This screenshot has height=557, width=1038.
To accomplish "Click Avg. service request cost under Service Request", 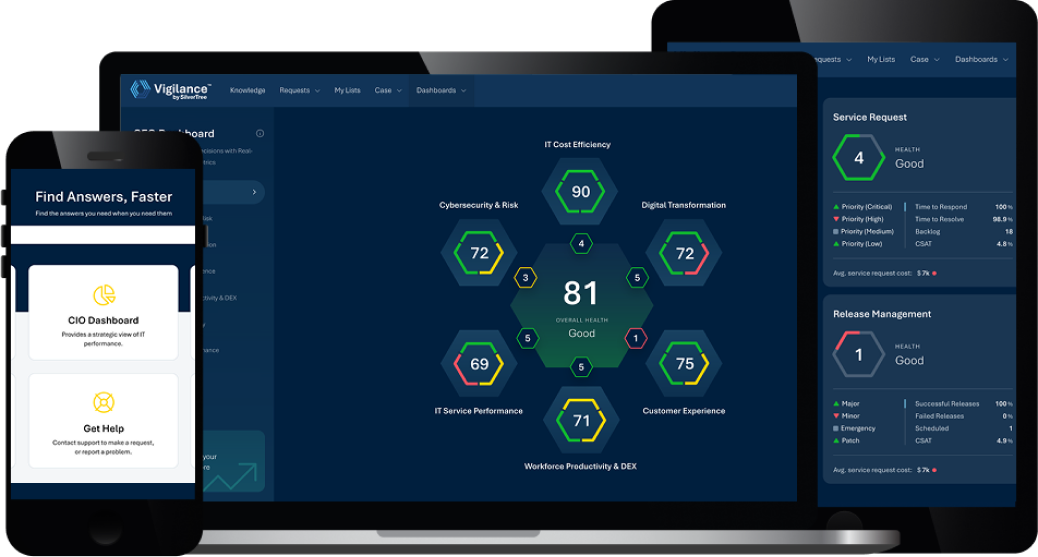I will pyautogui.click(x=884, y=273).
